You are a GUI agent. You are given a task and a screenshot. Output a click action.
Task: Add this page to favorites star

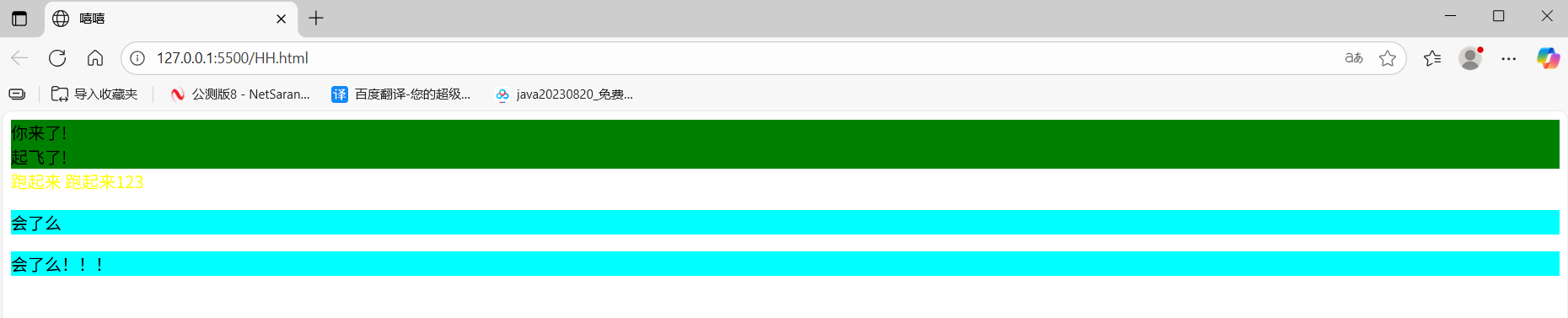pos(1388,58)
